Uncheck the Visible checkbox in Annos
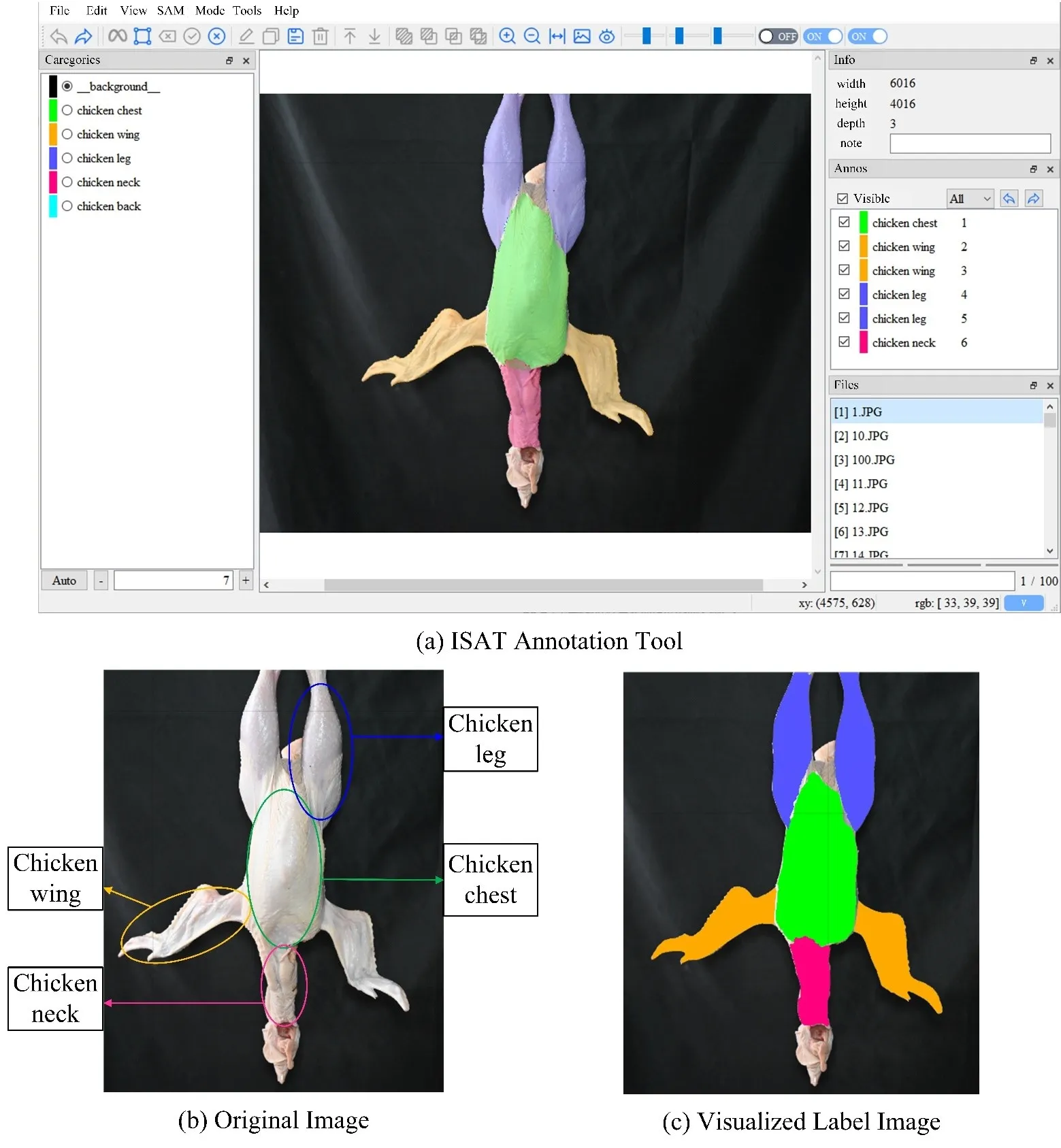Image resolution: width=1061 pixels, height=1148 pixels. (x=843, y=199)
